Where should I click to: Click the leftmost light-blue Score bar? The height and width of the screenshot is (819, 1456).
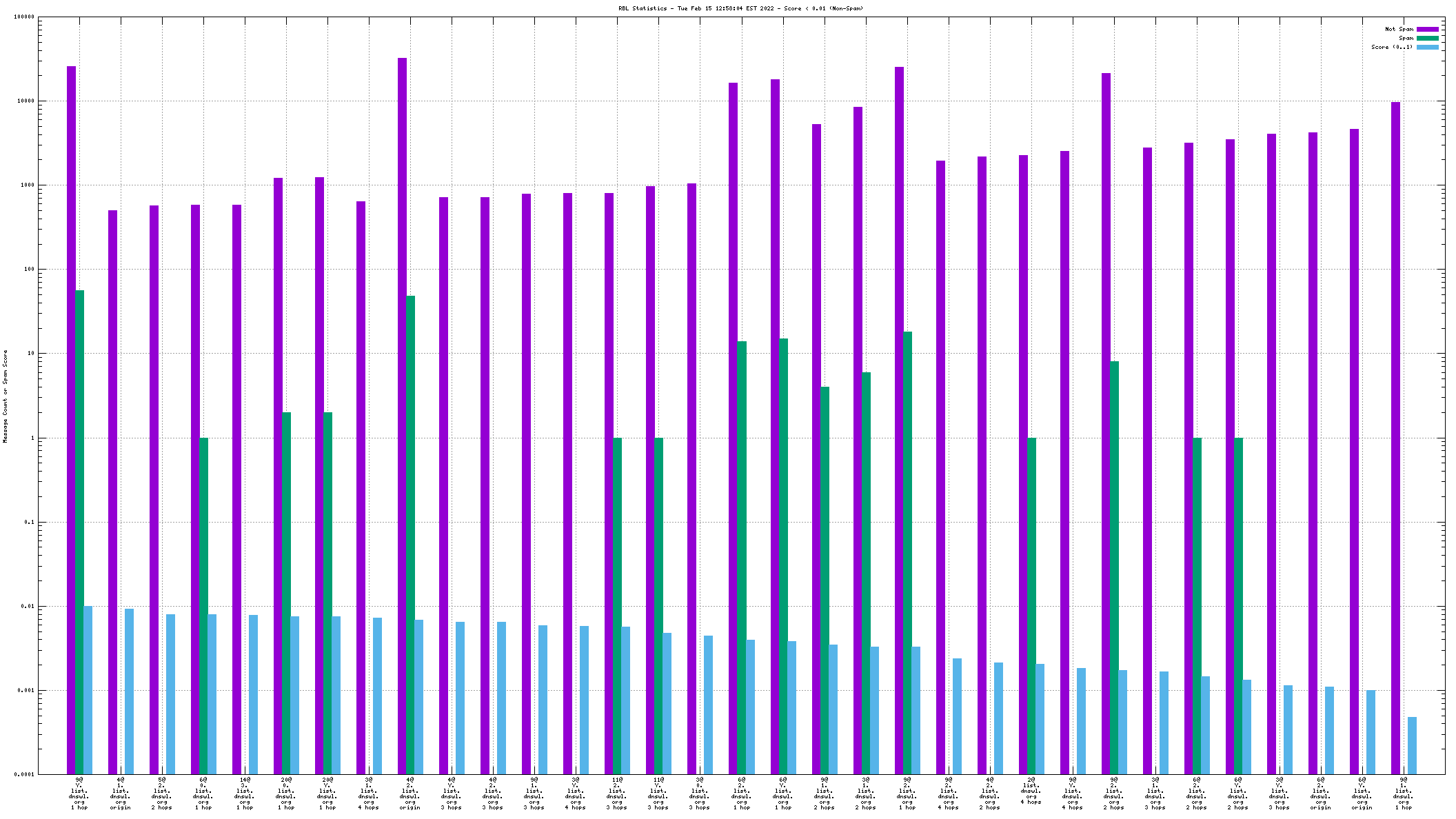[88, 689]
